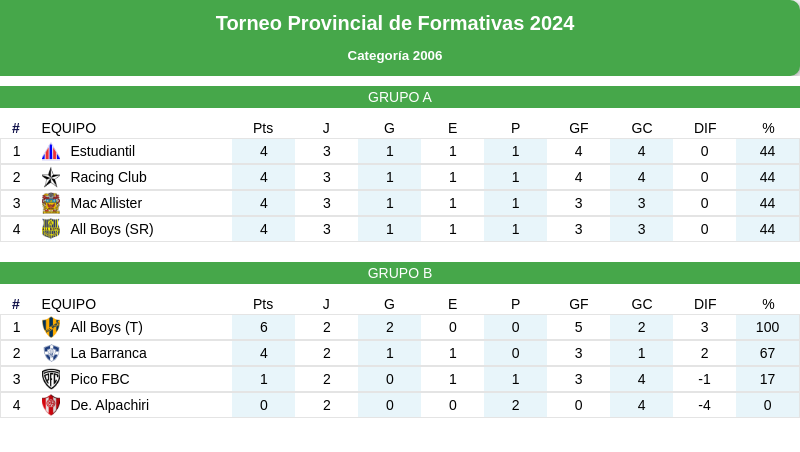Screen dimensions: 800x452
Task: Select the La Barranca team name
Action: [109, 354]
